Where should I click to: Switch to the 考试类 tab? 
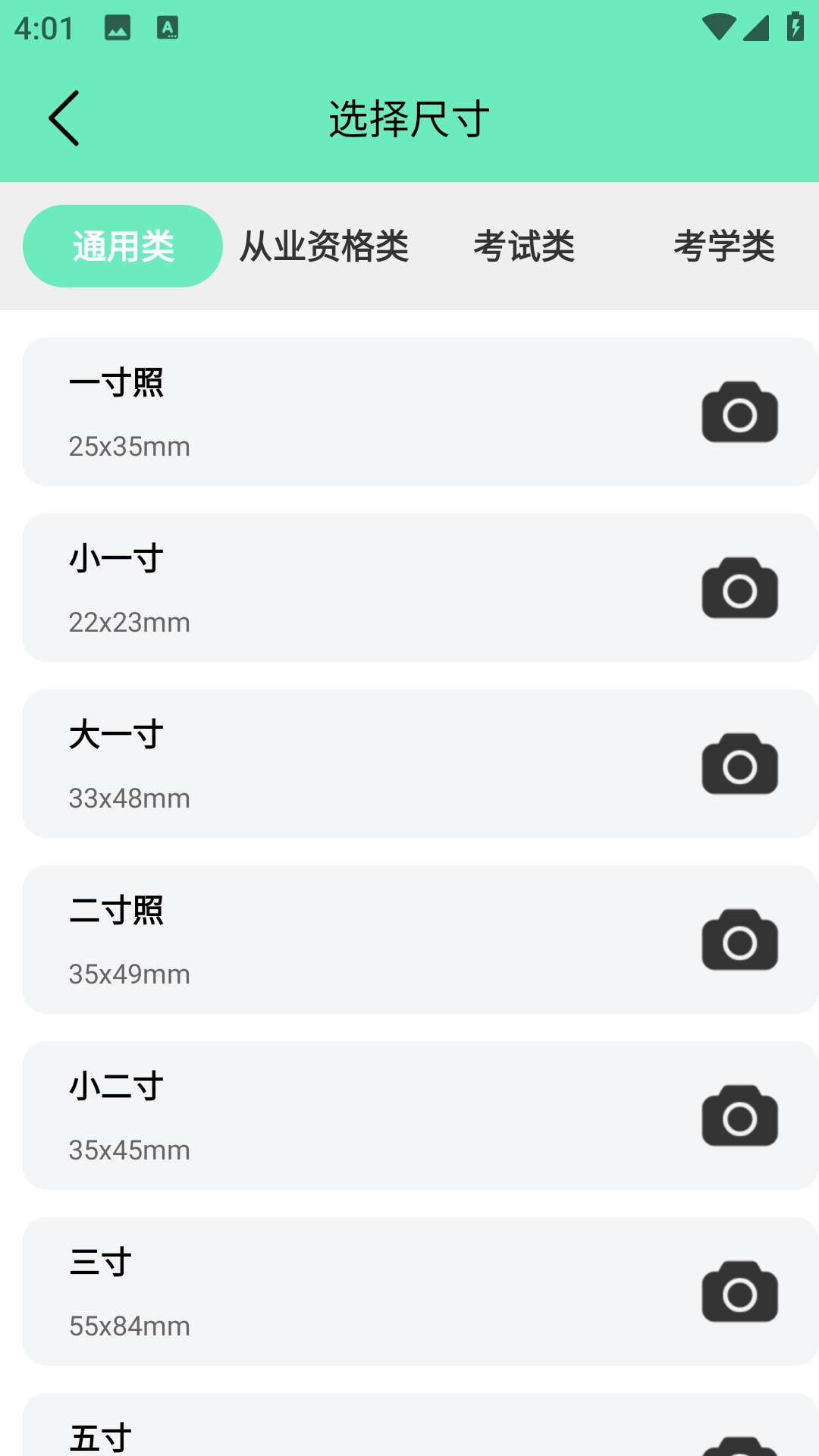pos(524,246)
